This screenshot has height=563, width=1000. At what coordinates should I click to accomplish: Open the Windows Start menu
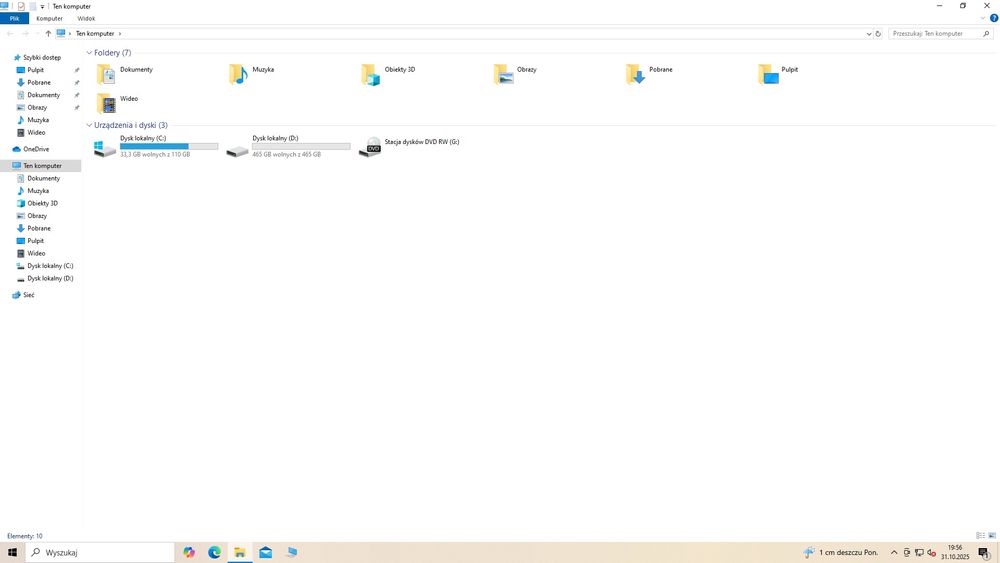[12, 552]
